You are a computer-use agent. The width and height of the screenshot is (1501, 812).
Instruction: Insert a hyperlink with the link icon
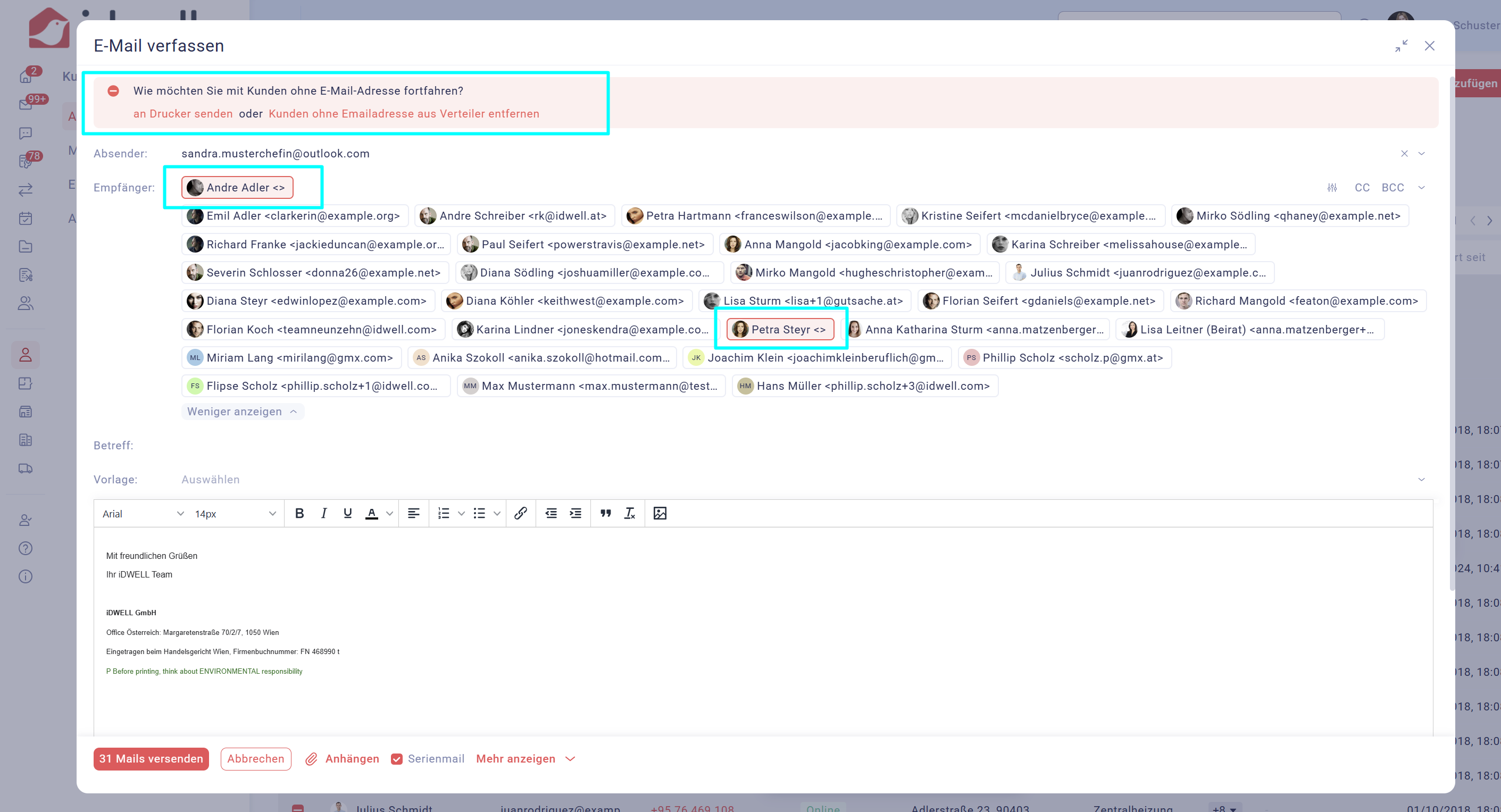pos(521,513)
